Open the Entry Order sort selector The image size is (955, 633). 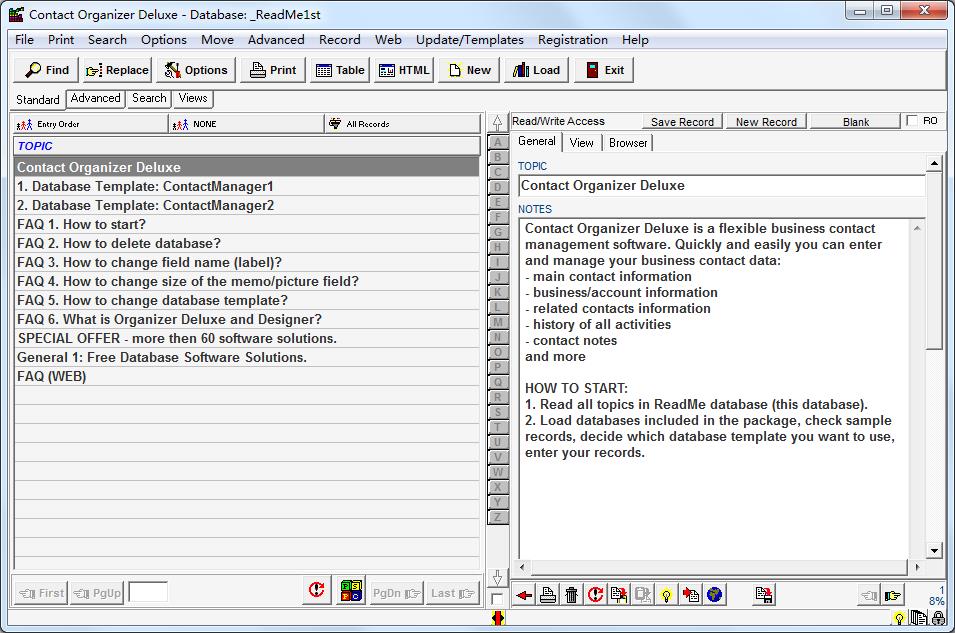tap(90, 124)
